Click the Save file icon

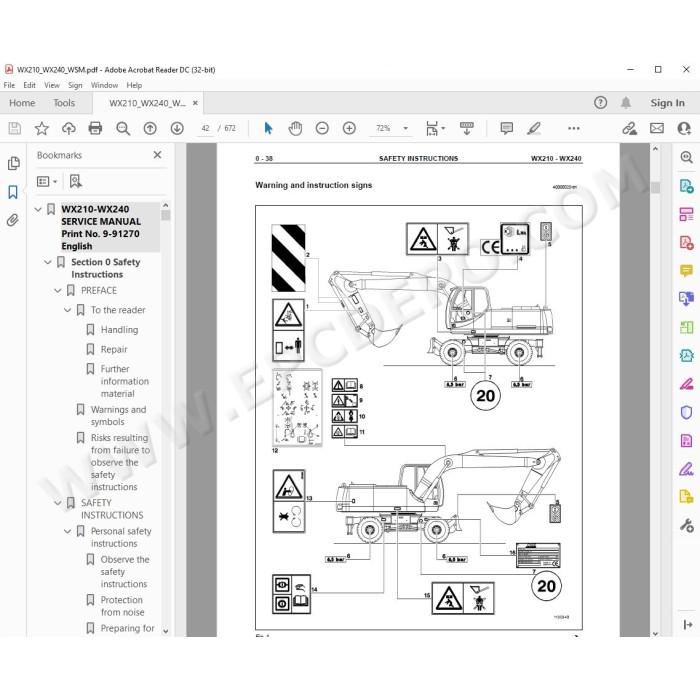click(14, 129)
